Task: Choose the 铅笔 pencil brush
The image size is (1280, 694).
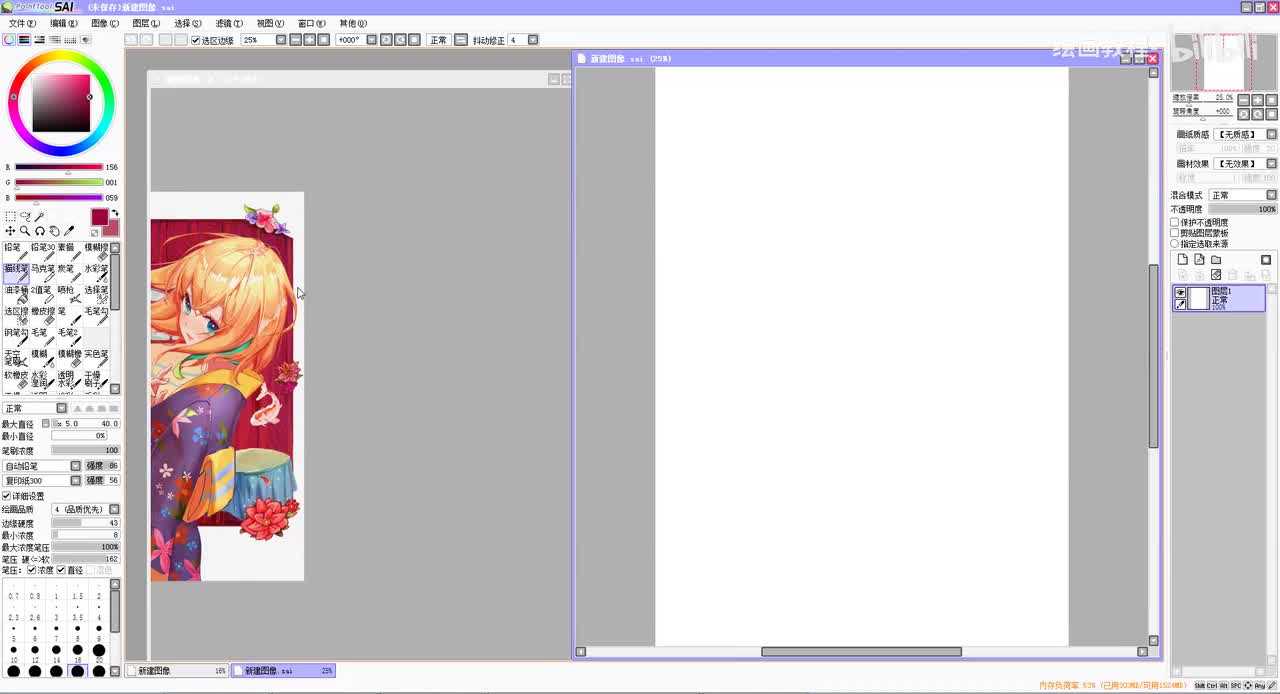Action: coord(15,253)
